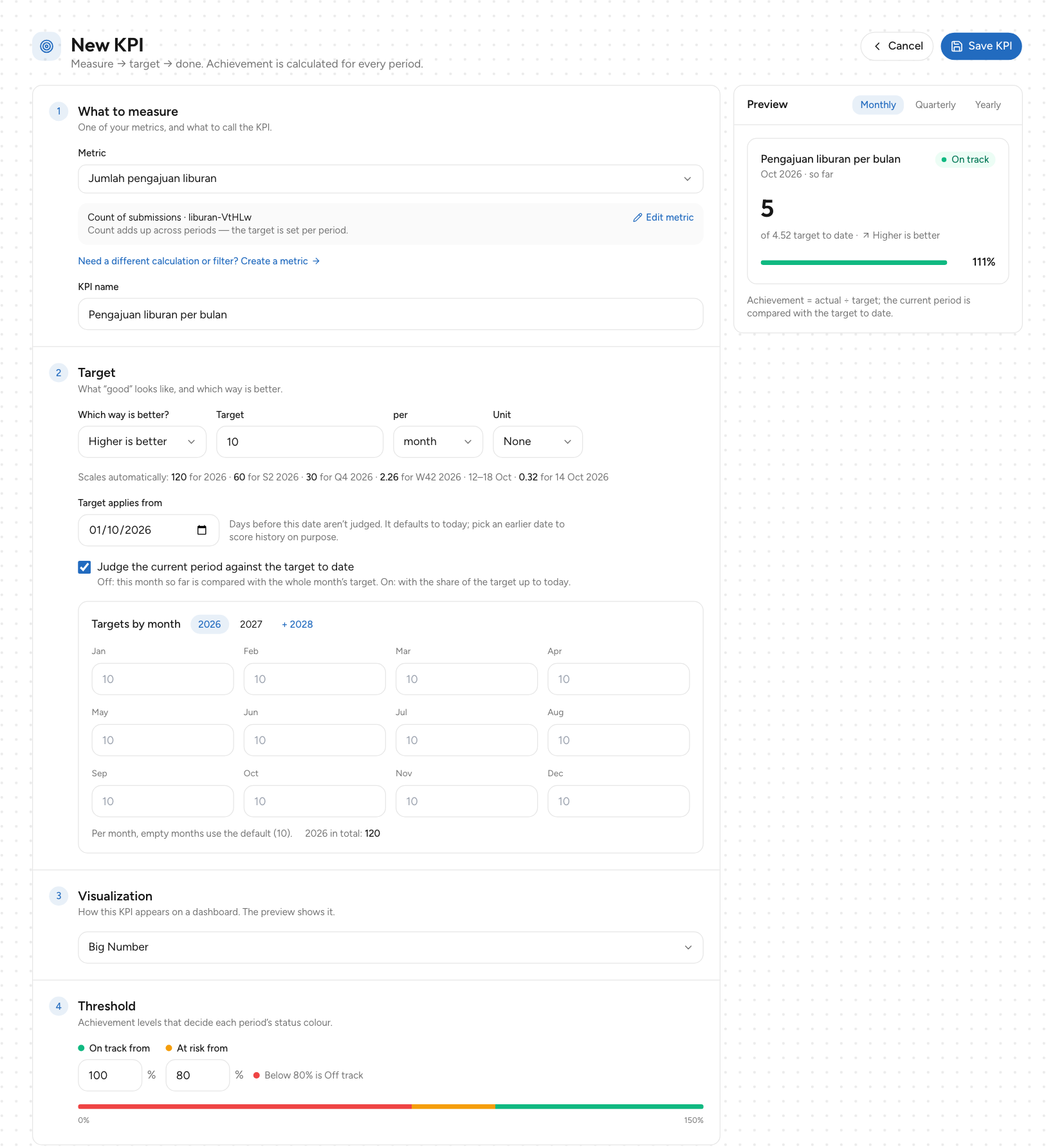Click the Jul monthly target input
1055x1148 pixels.
(x=466, y=740)
